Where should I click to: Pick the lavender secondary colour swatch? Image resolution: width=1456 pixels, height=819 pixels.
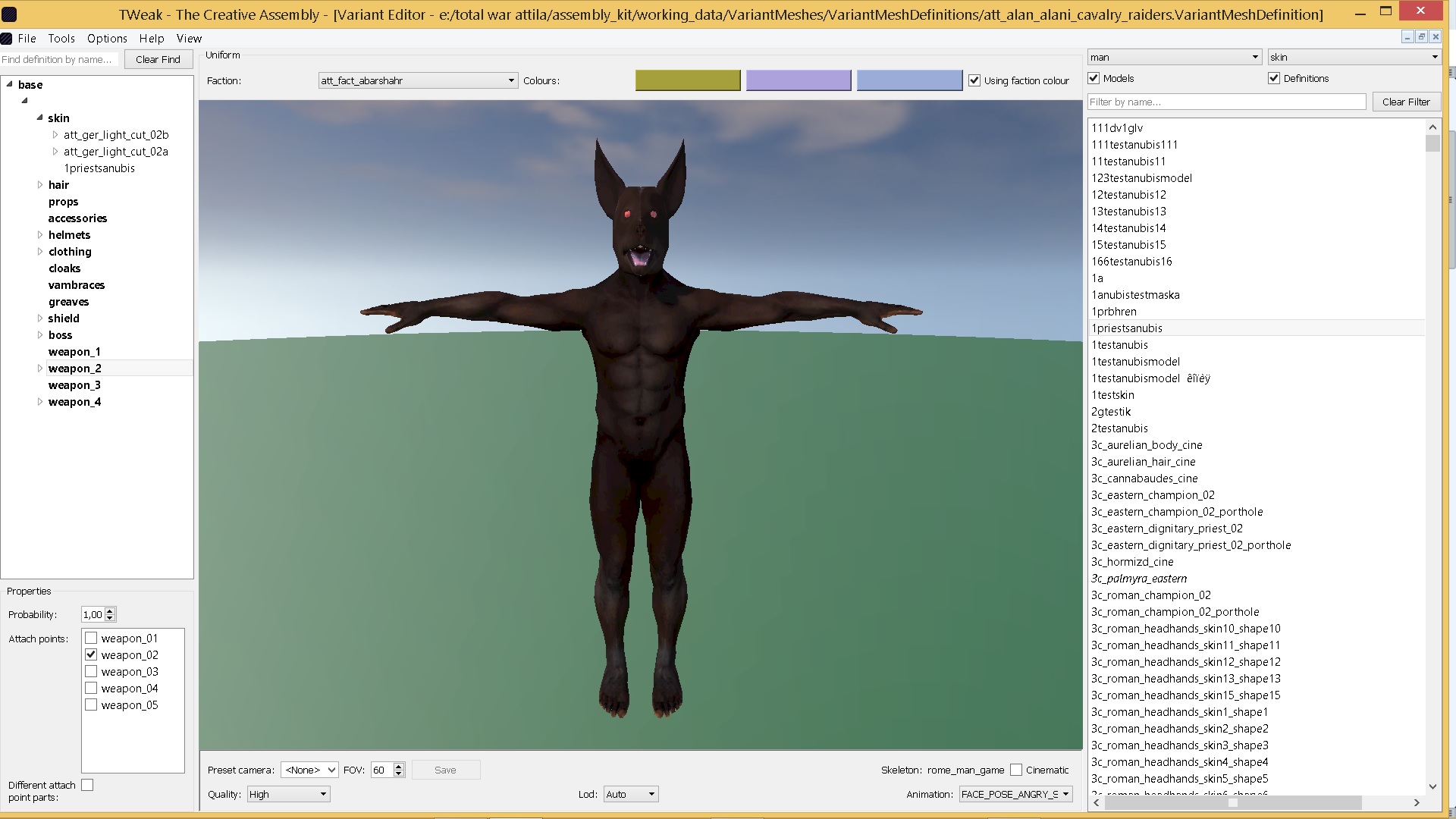[x=799, y=80]
